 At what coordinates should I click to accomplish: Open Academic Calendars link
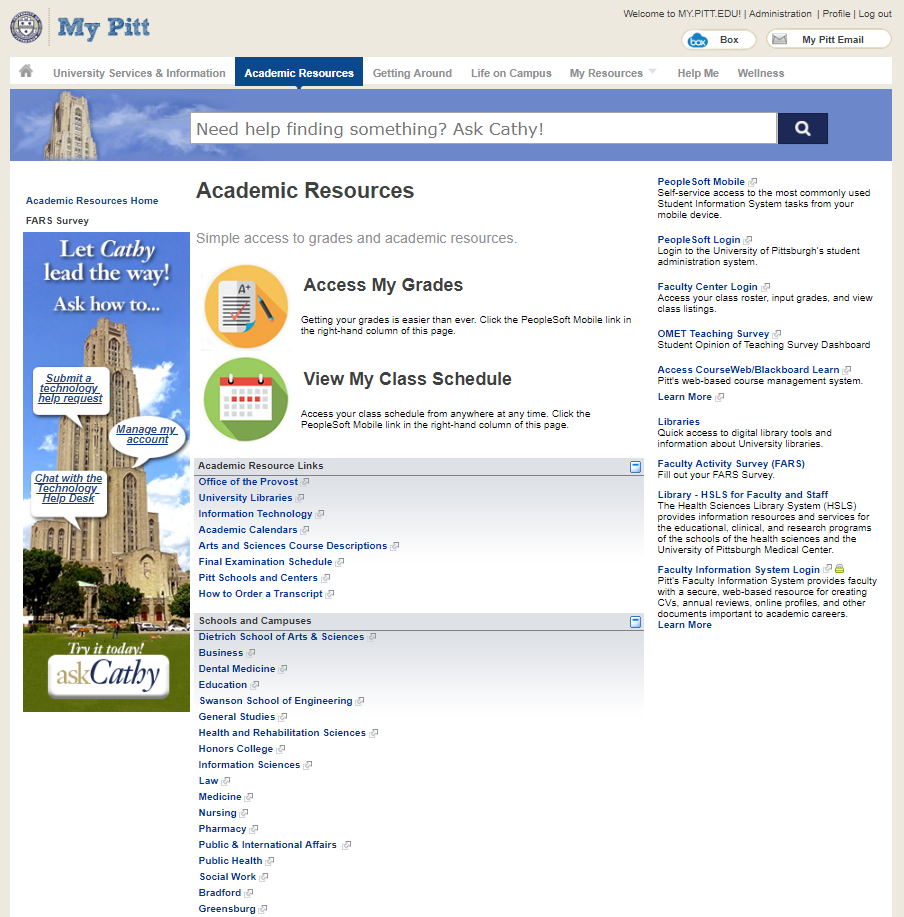(x=247, y=530)
